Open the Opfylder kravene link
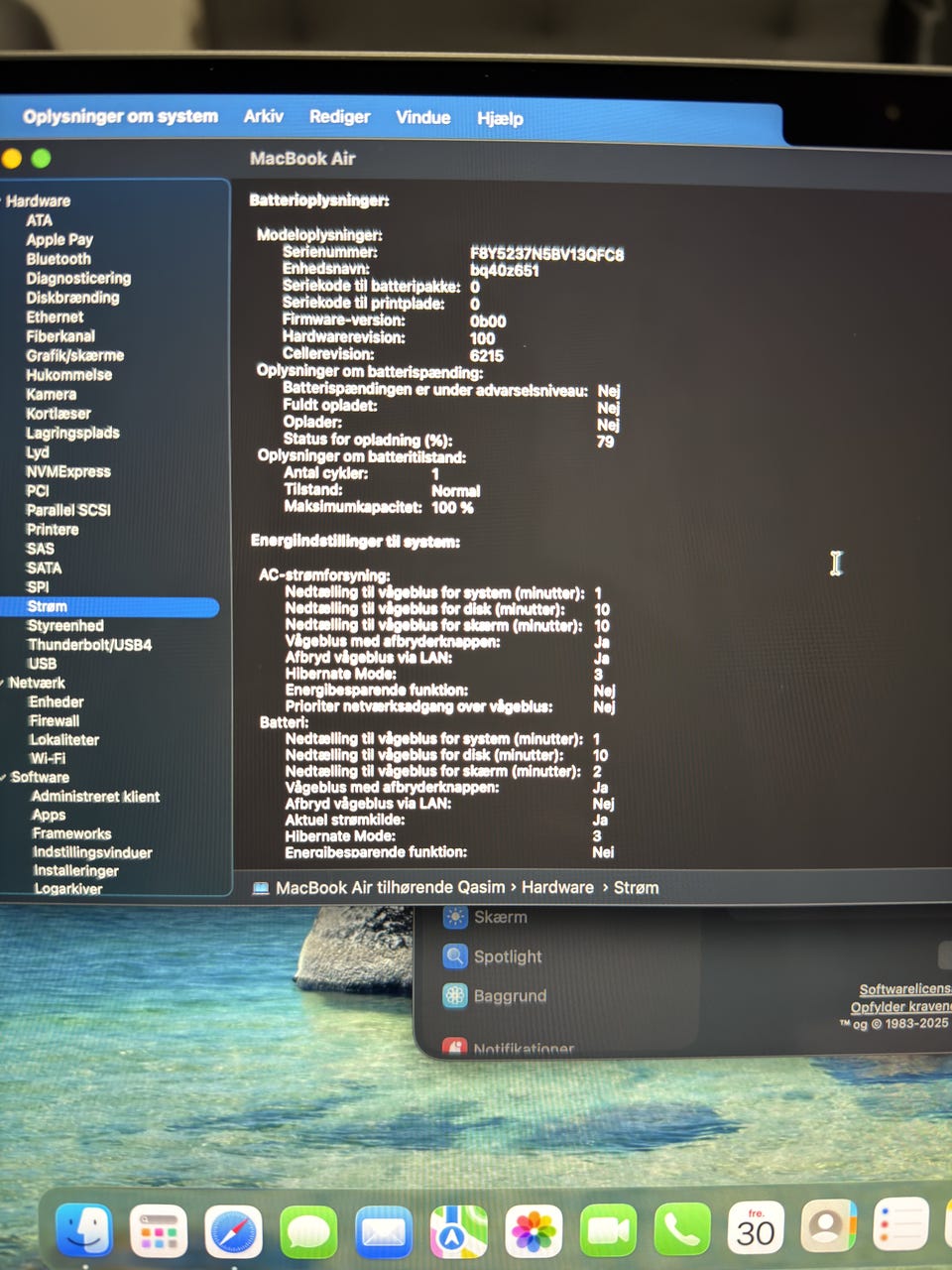952x1270 pixels. tap(900, 1006)
